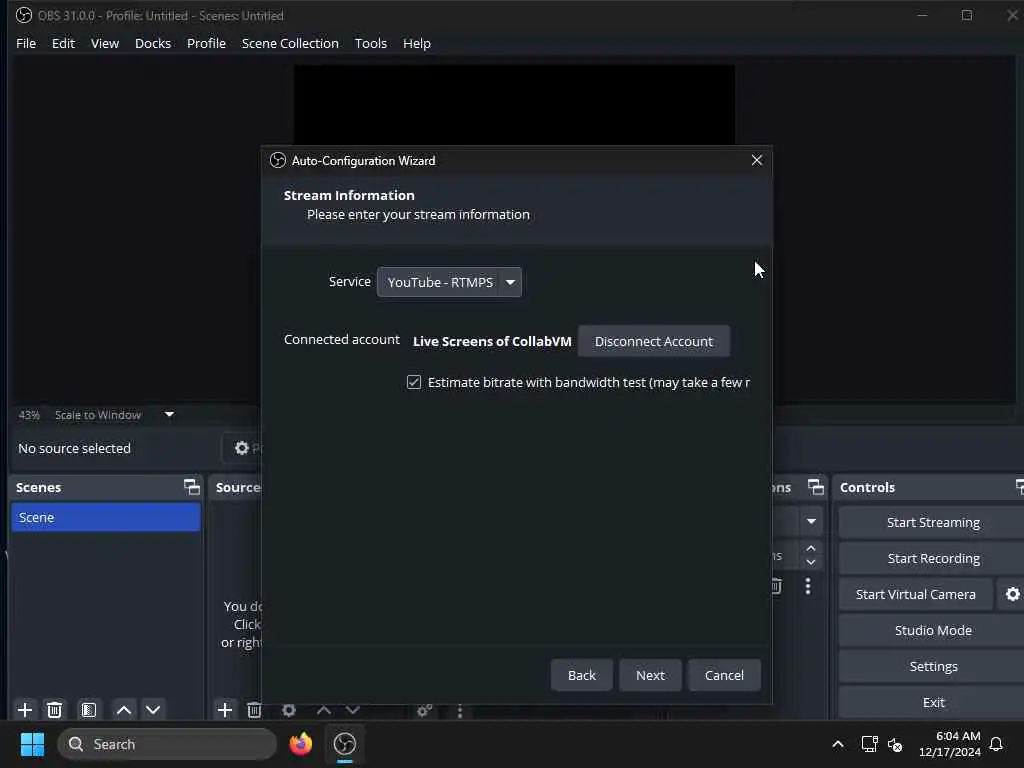1024x768 pixels.
Task: Open the Windows Start menu
Action: [x=32, y=744]
